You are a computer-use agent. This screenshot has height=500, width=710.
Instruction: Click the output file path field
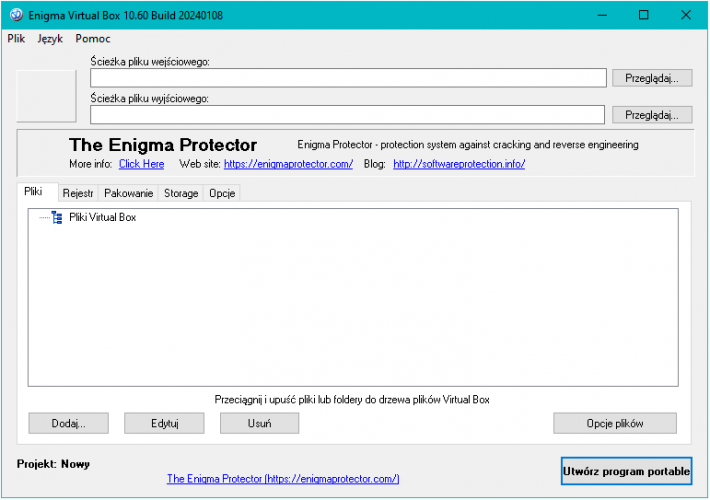[347, 115]
